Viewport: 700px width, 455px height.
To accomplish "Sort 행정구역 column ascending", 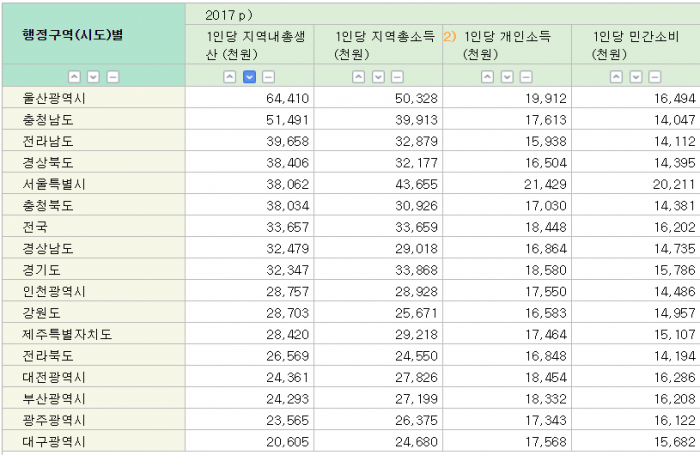I will 74,77.
